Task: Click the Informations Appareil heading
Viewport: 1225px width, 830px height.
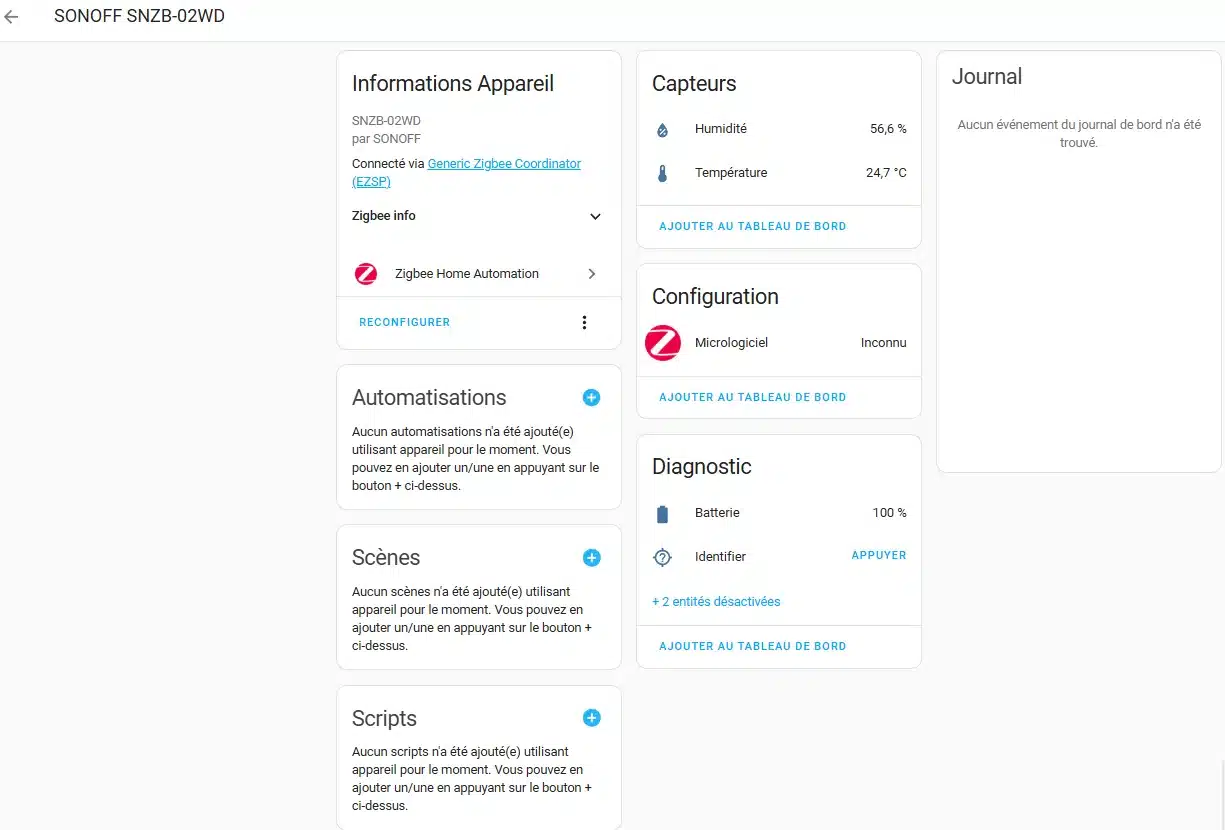Action: pos(453,84)
